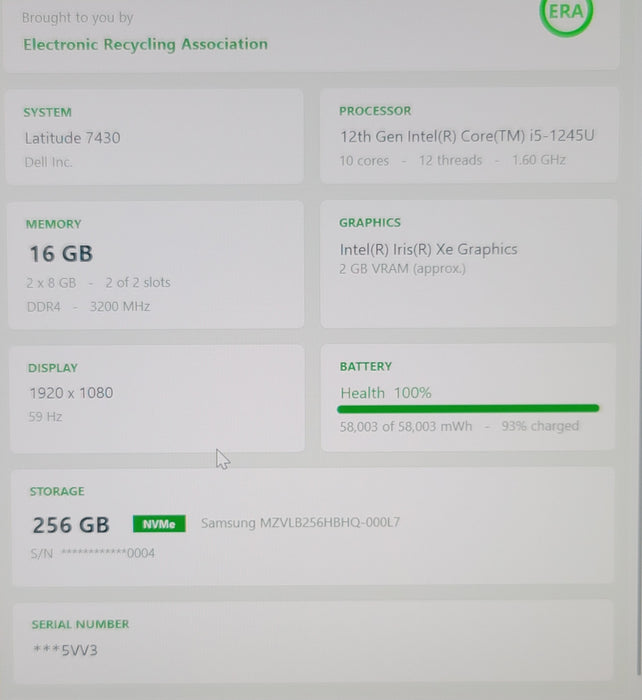Open the Electronic Recycling Association link
The height and width of the screenshot is (700, 642).
pyautogui.click(x=146, y=44)
